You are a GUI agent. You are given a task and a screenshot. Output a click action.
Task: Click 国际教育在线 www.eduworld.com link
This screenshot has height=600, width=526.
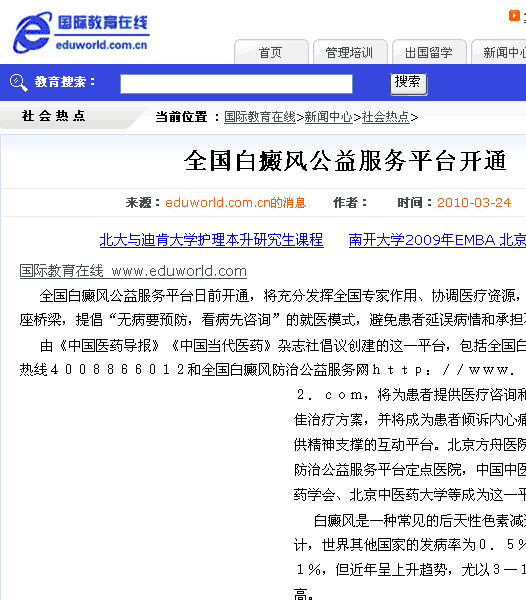click(133, 271)
